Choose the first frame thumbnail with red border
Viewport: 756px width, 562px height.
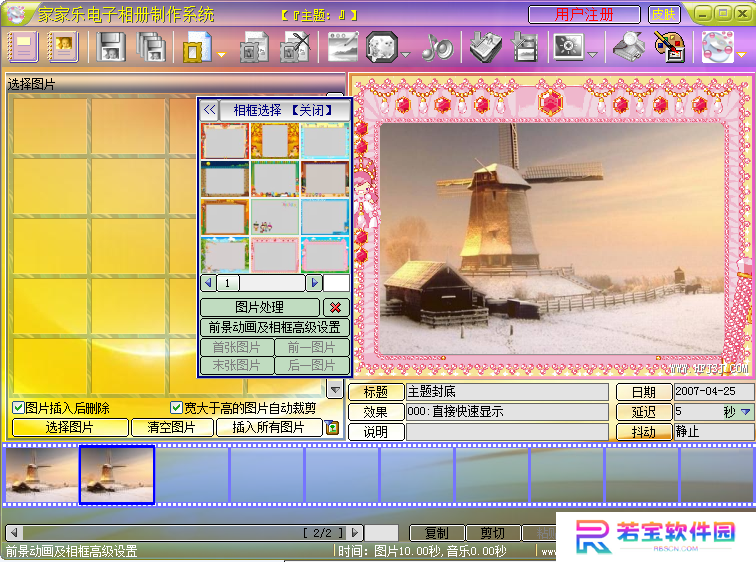[225, 141]
